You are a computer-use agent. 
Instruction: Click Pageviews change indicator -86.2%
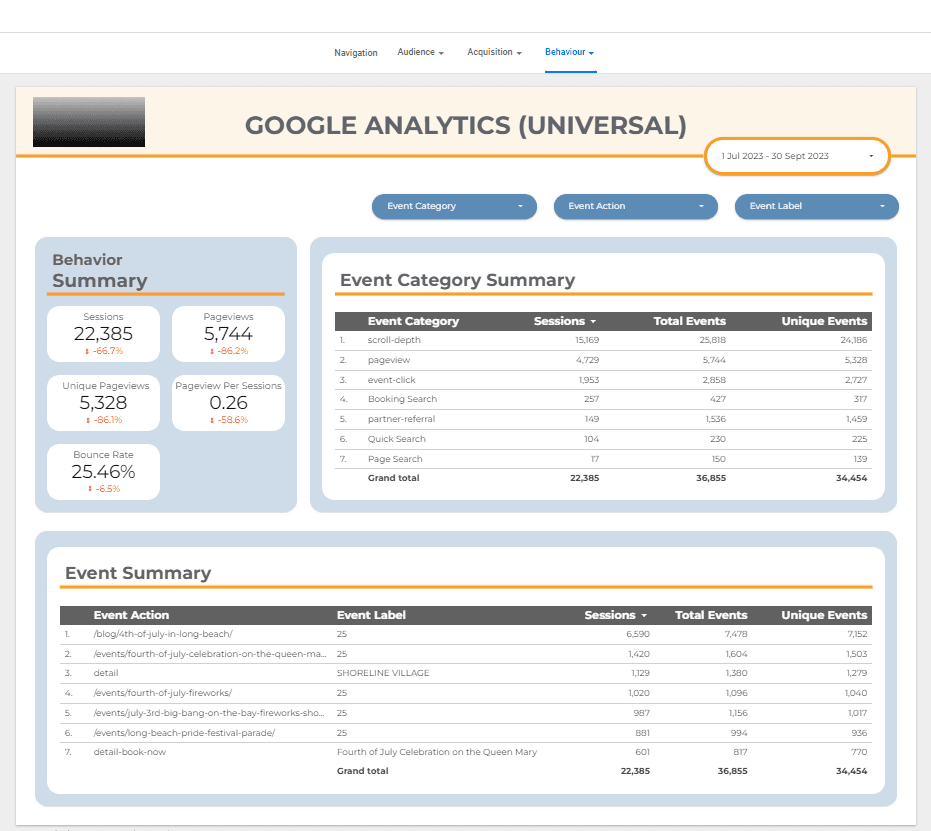229,351
